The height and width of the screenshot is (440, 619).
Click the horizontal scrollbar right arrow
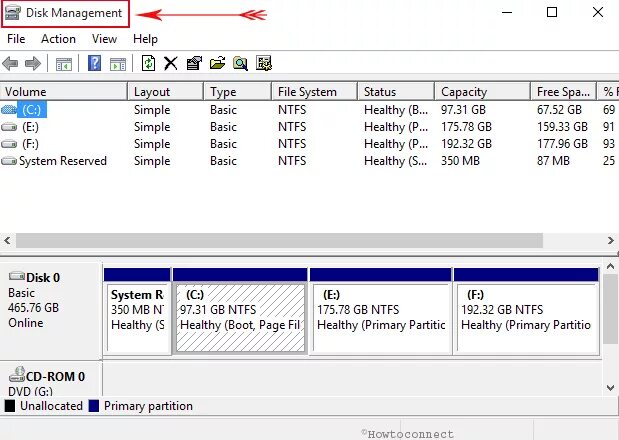pyautogui.click(x=611, y=240)
